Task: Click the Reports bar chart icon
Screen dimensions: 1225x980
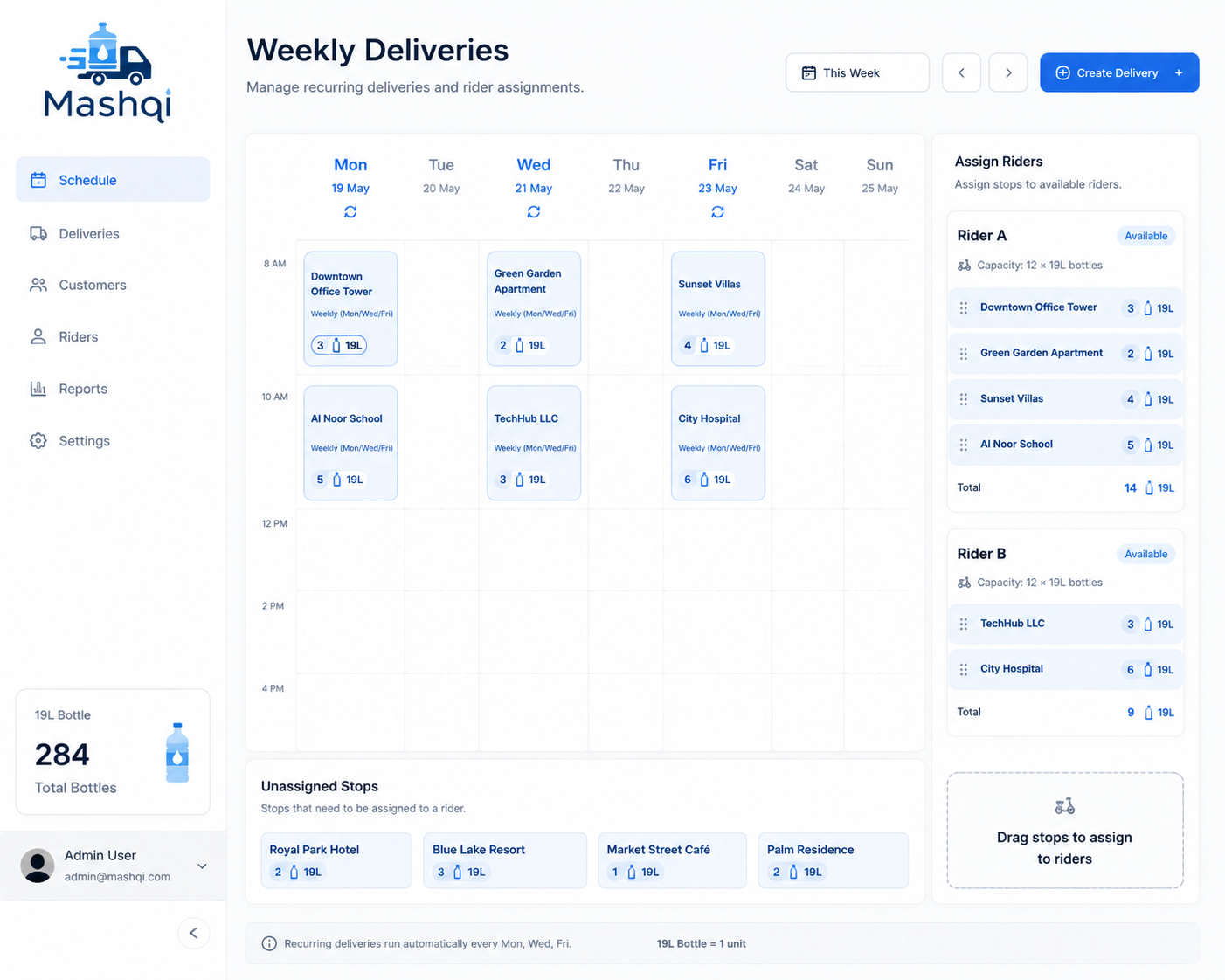Action: (38, 389)
